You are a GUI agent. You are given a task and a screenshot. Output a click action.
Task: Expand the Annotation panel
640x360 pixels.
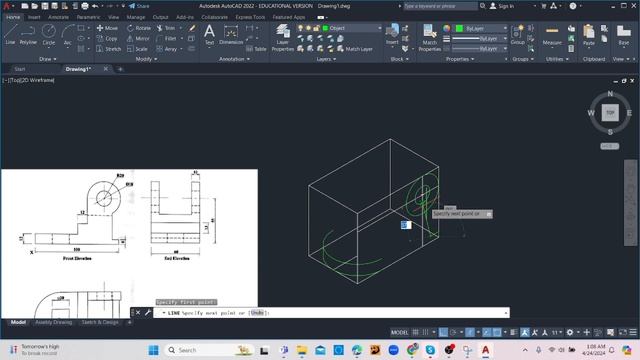point(234,59)
